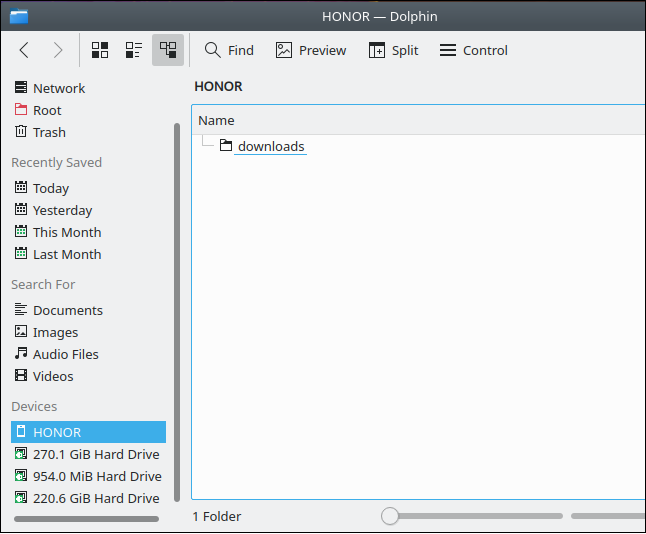Click the 270.1 GiB drive icon

tap(21, 453)
